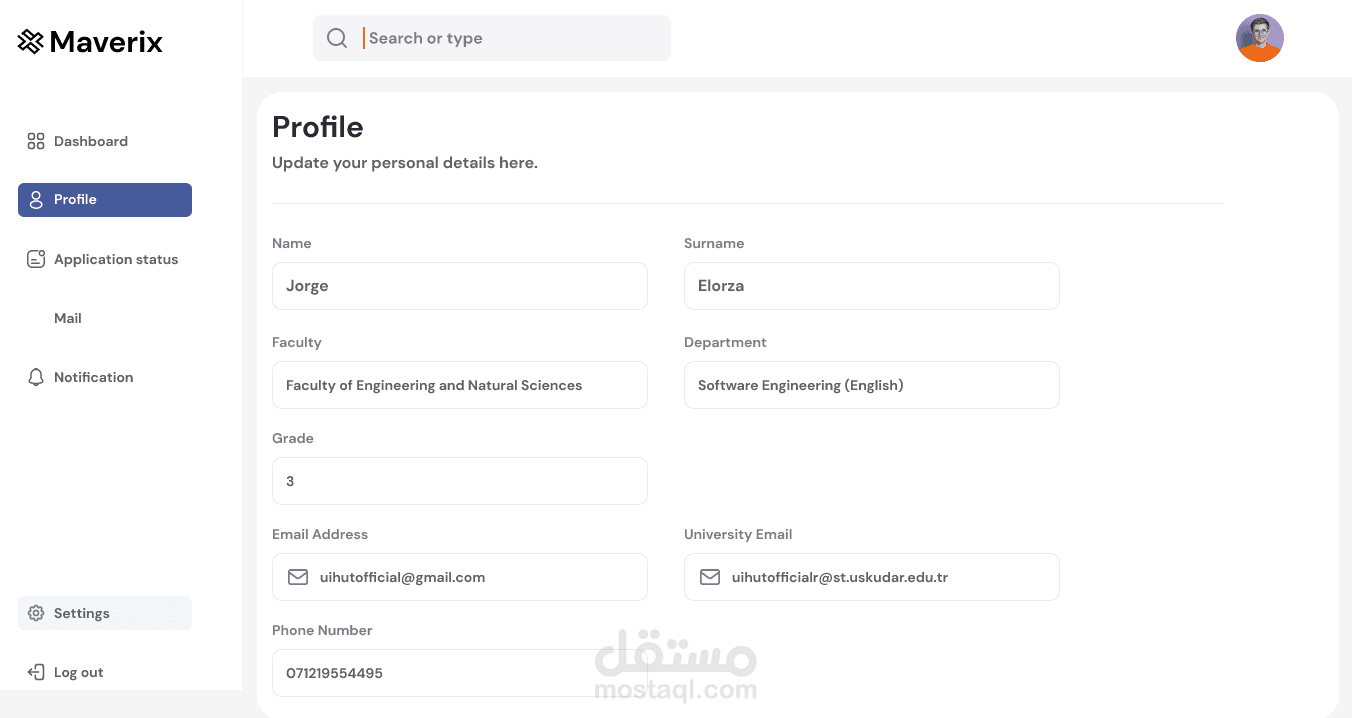Click the Maverix logo icon
Image resolution: width=1352 pixels, height=718 pixels.
pyautogui.click(x=30, y=41)
